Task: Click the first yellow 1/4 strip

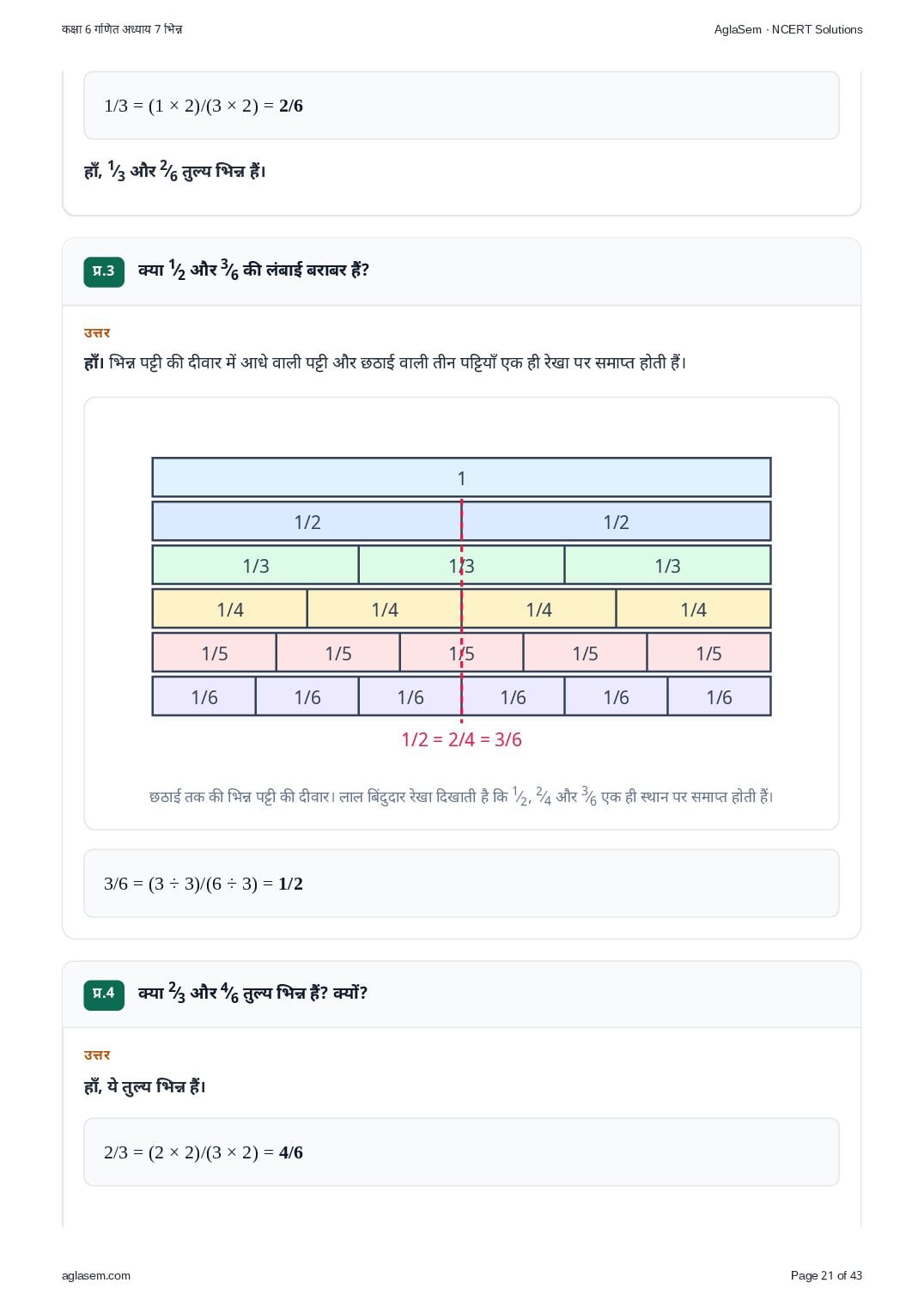Action: click(x=229, y=609)
